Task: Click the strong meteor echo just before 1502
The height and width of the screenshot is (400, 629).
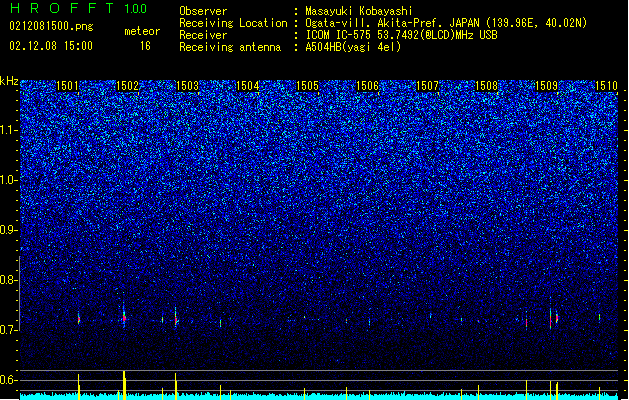Action: [x=124, y=317]
